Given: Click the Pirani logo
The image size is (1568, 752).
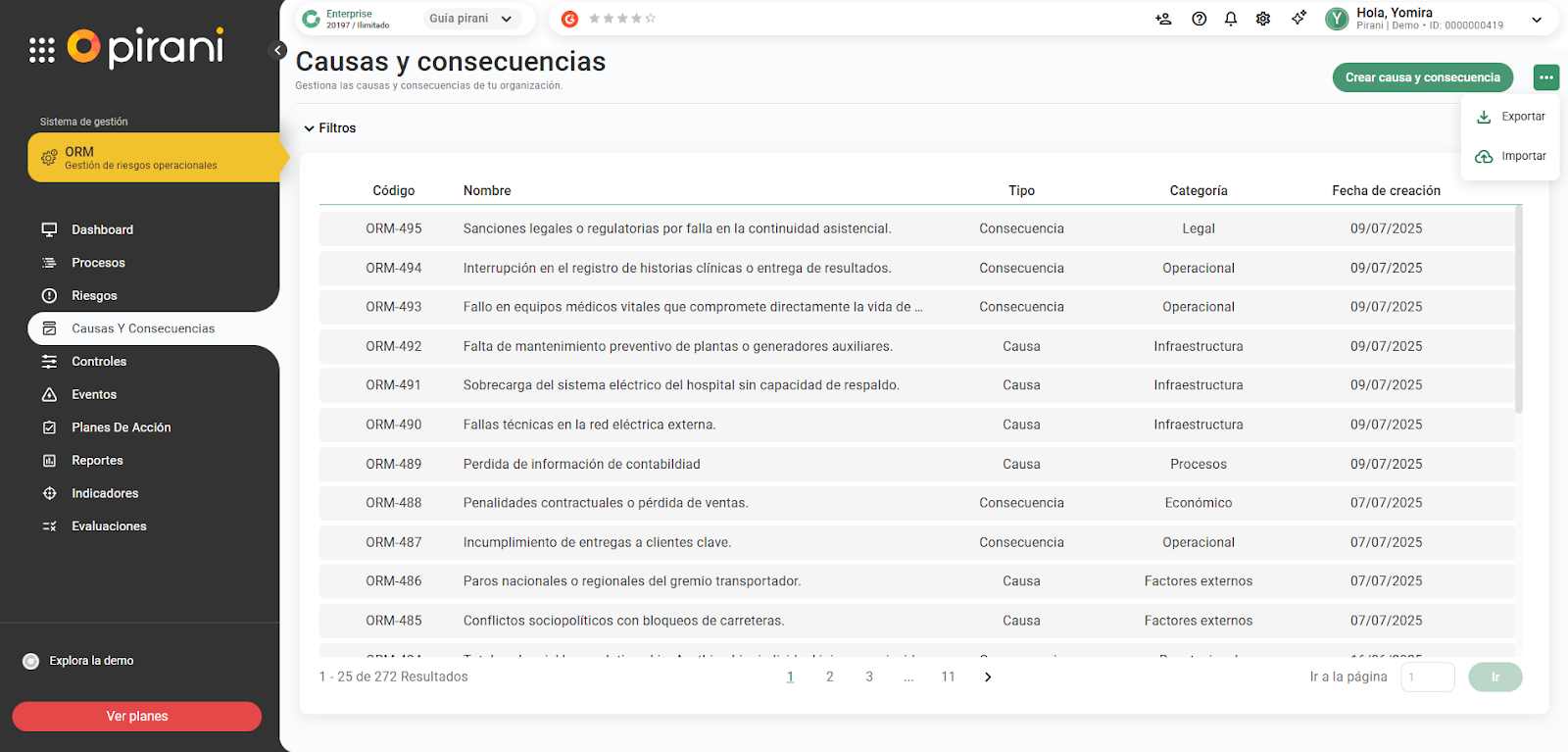Looking at the screenshot, I should point(145,47).
